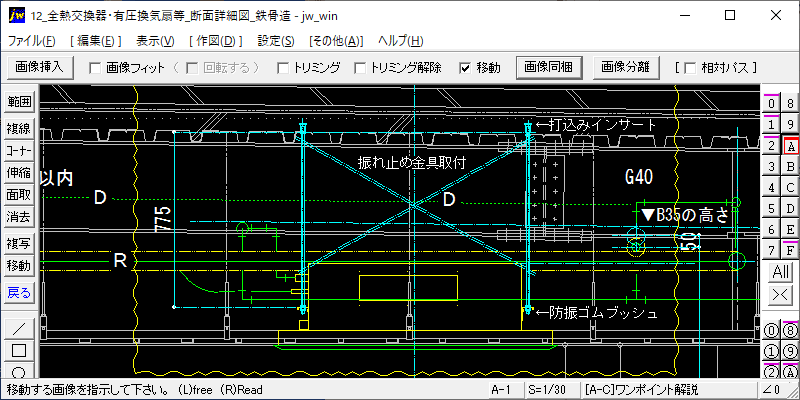Select the line drawing tool
The width and height of the screenshot is (800, 400).
point(19,328)
